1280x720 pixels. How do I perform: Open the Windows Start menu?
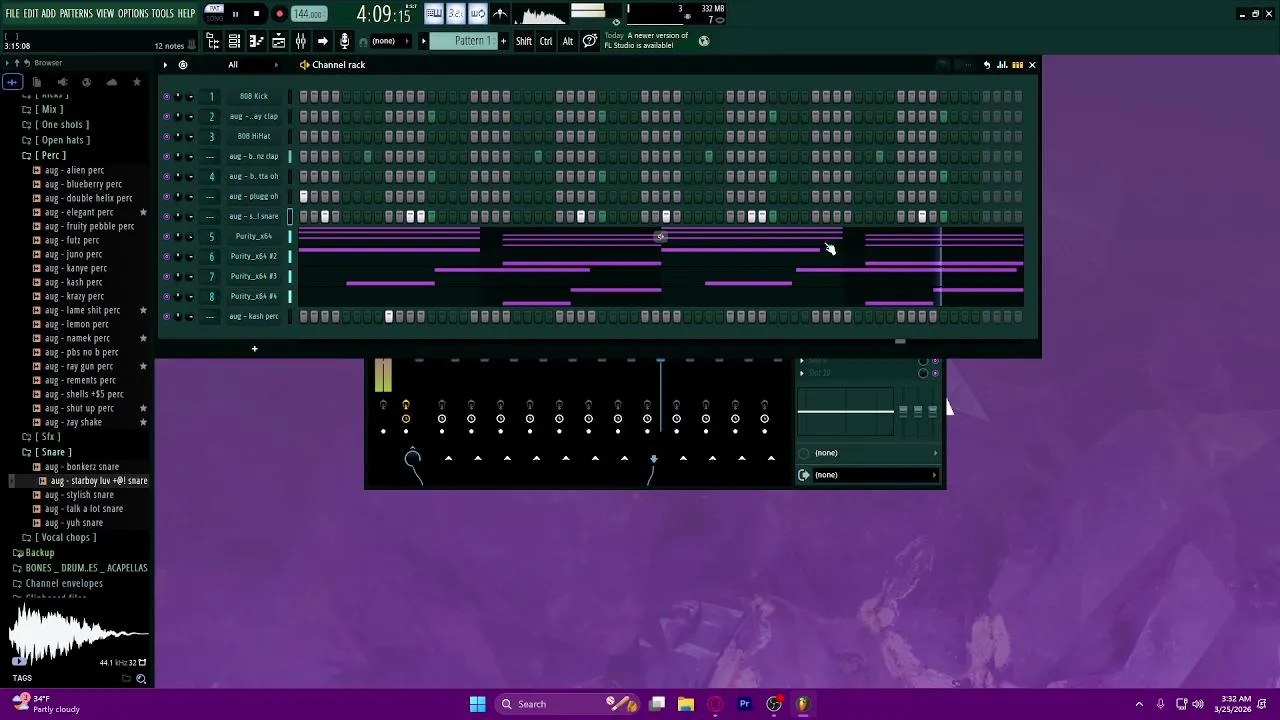click(478, 704)
